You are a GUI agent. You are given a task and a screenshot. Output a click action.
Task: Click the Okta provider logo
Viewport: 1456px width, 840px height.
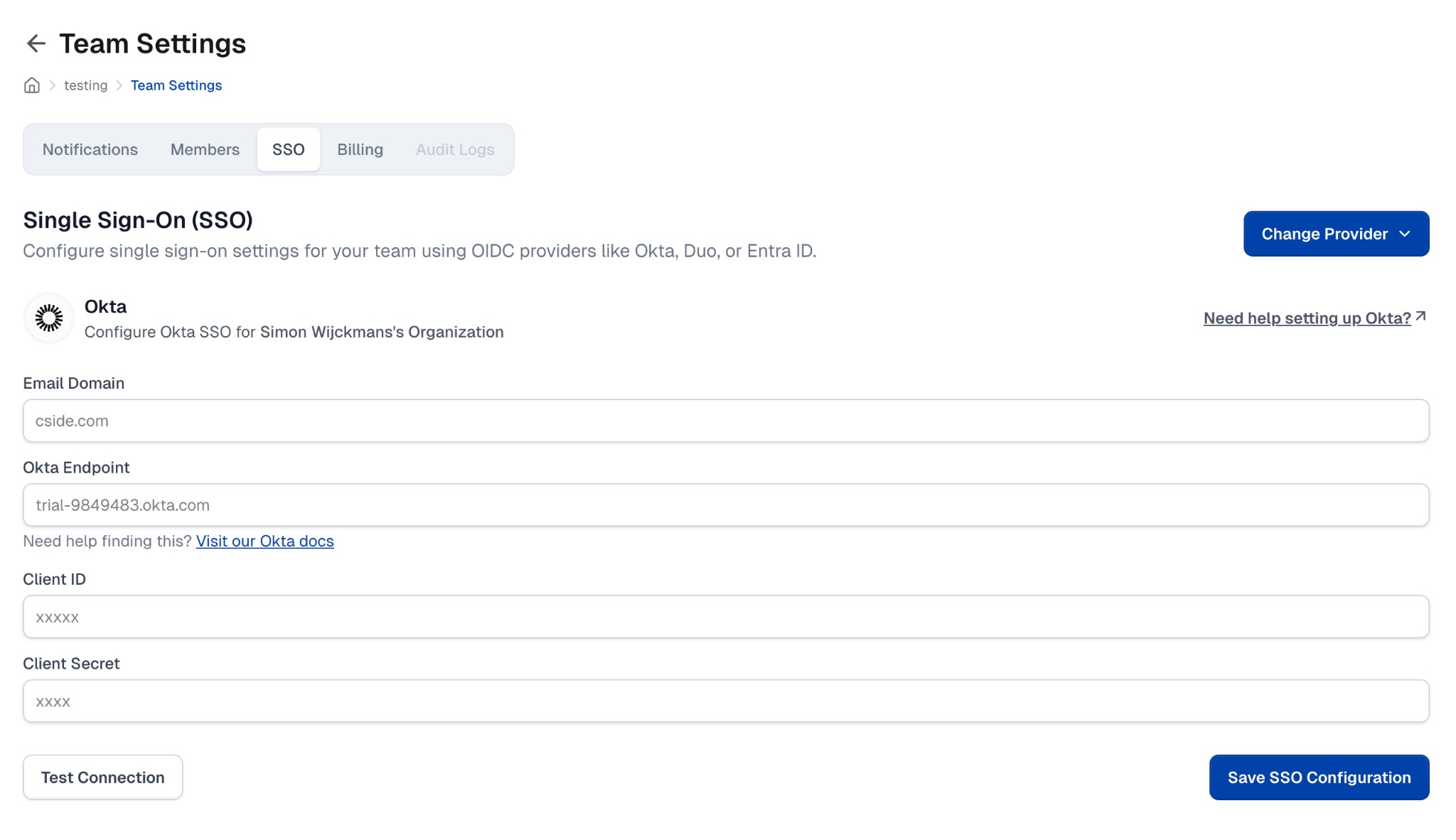pyautogui.click(x=48, y=318)
